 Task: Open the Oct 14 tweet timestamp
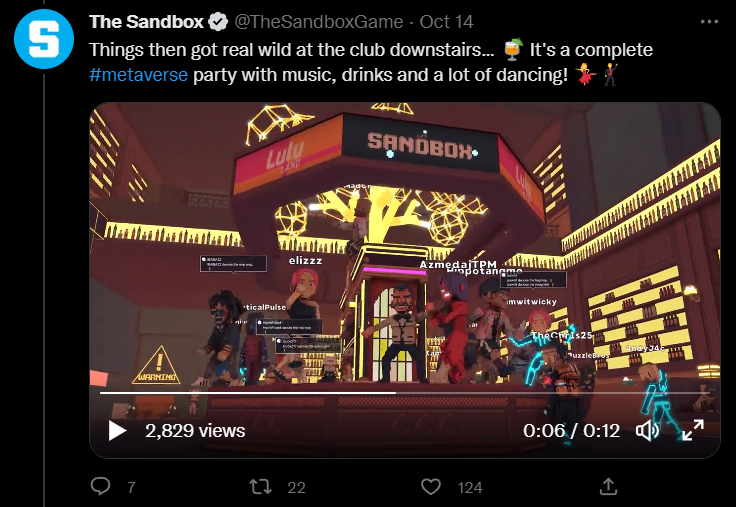(x=446, y=22)
